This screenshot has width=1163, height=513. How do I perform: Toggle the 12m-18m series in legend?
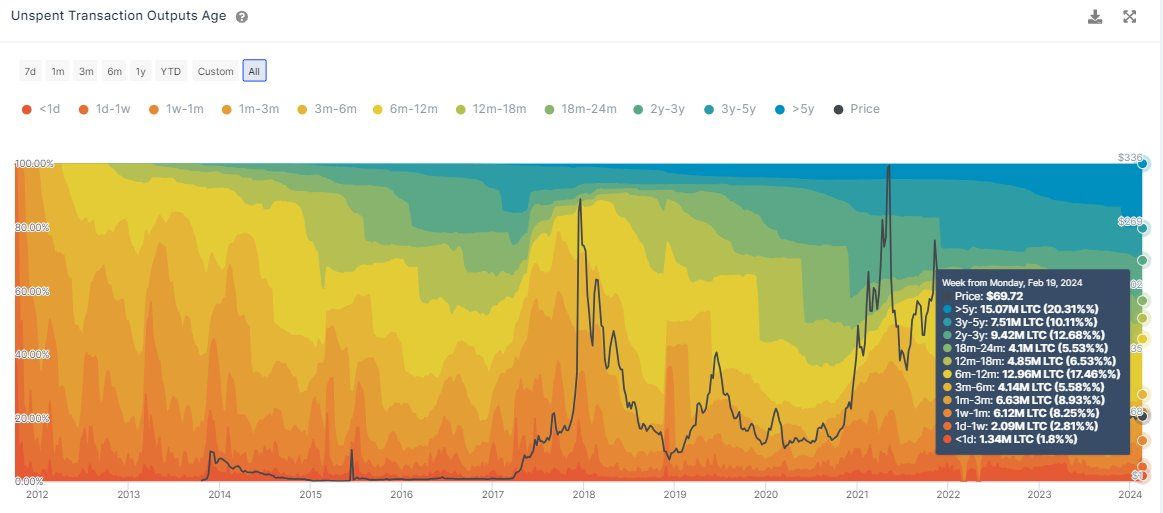click(491, 109)
